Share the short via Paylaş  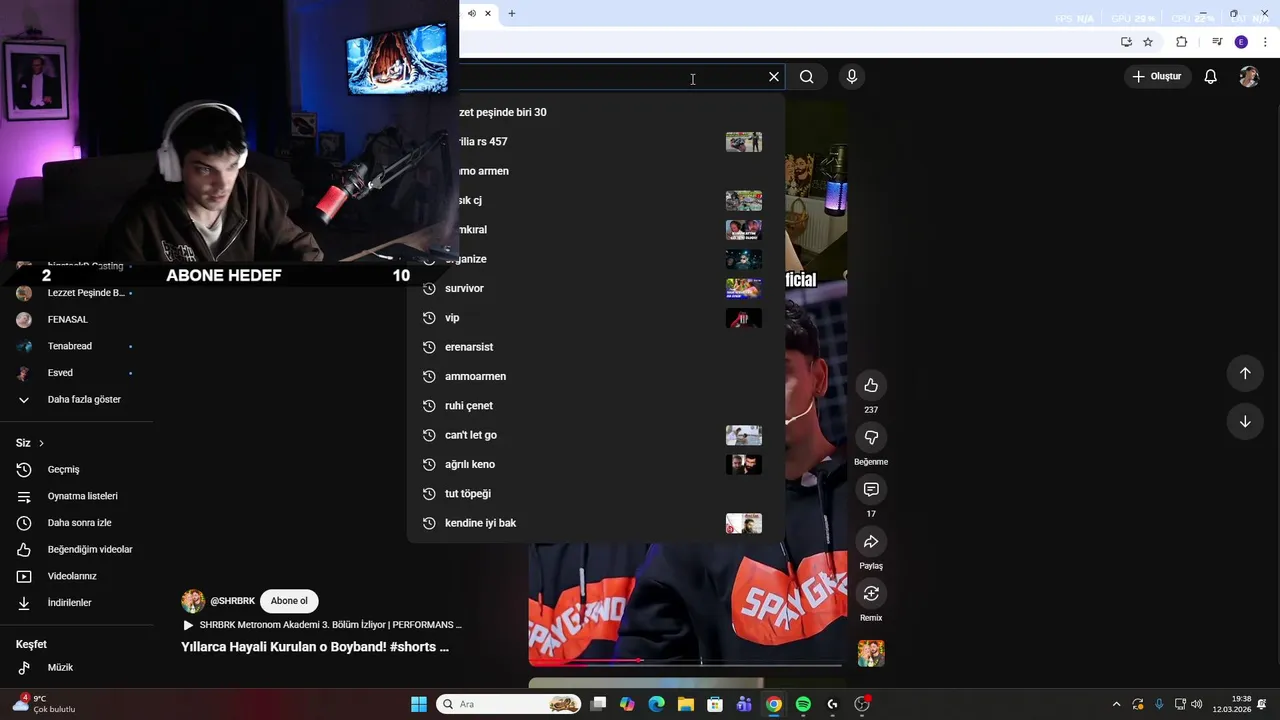tap(871, 541)
